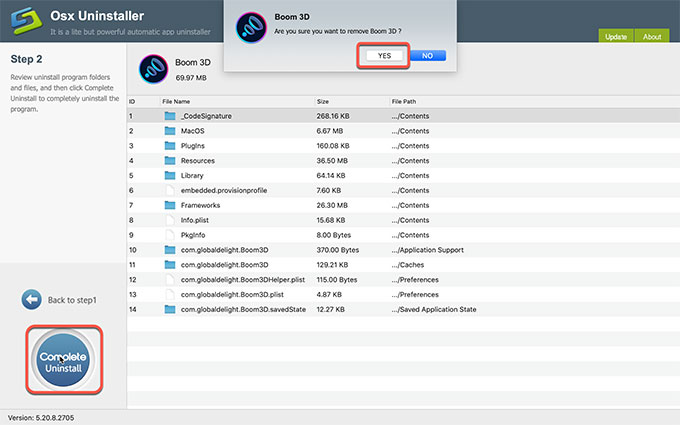Click the 6.67 MB size value
Image resolution: width=680 pixels, height=425 pixels.
tap(330, 131)
